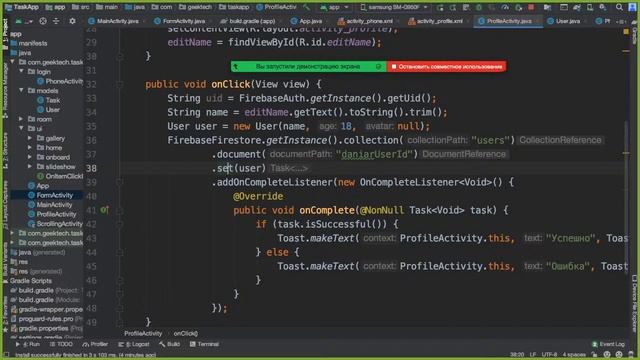Viewport: 640px width, 360px height.
Task: Select the ProfileActivity file in the project tree
Action: (52, 214)
